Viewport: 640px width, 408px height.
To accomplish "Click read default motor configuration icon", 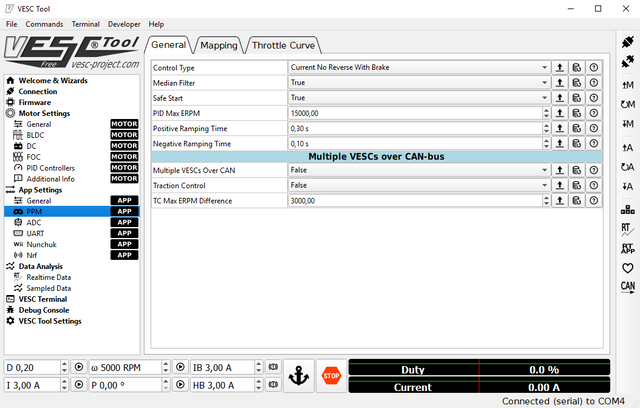I will coord(627,104).
